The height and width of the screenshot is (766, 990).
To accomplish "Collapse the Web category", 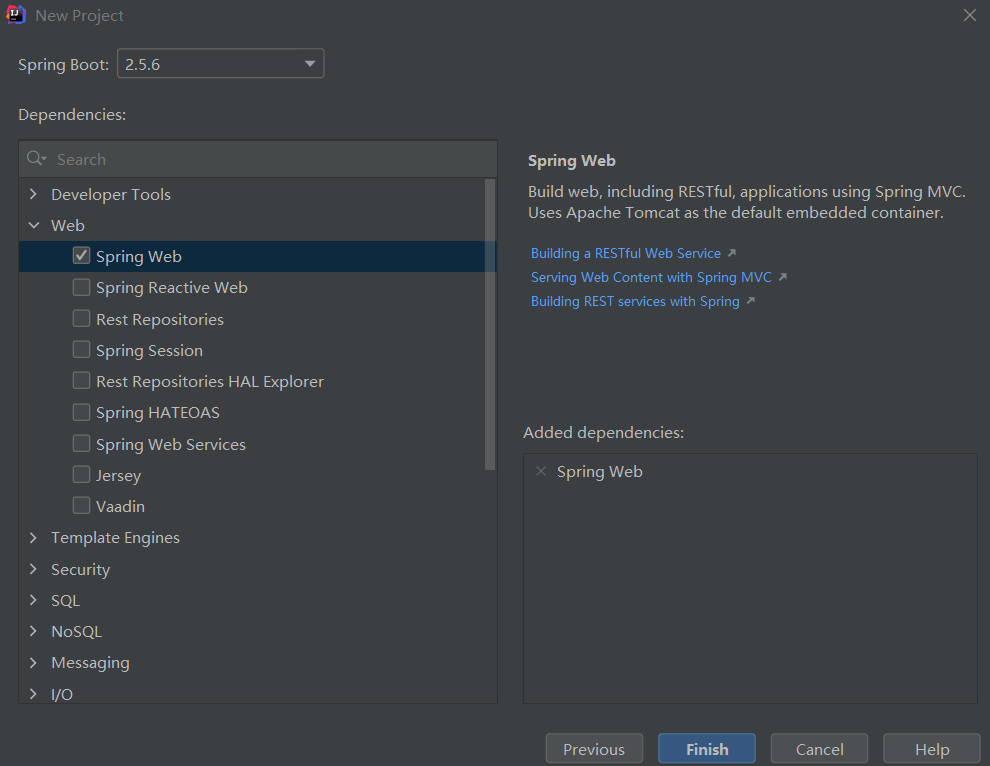I will click(x=33, y=225).
